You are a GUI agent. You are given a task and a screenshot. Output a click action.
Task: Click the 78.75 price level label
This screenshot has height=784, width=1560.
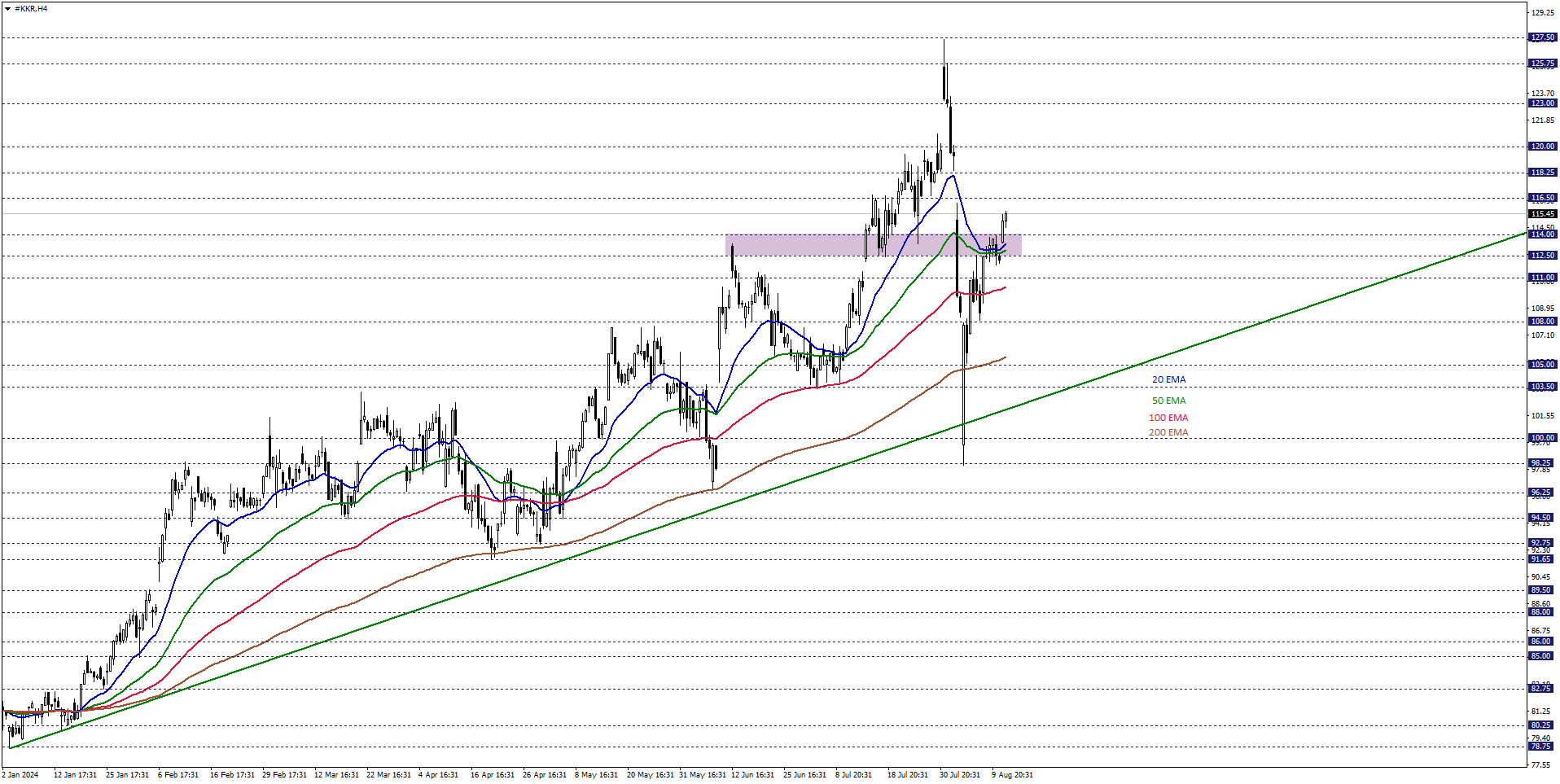[x=1541, y=747]
